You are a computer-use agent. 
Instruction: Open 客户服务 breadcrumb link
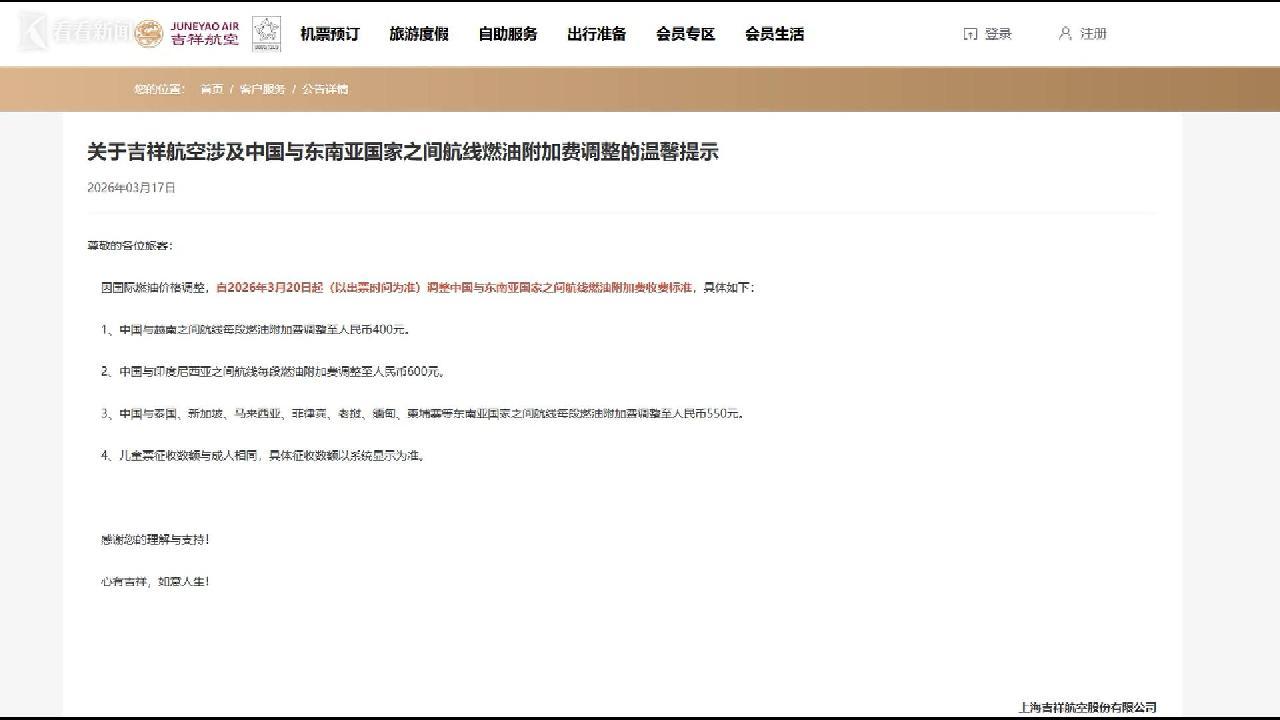point(262,89)
